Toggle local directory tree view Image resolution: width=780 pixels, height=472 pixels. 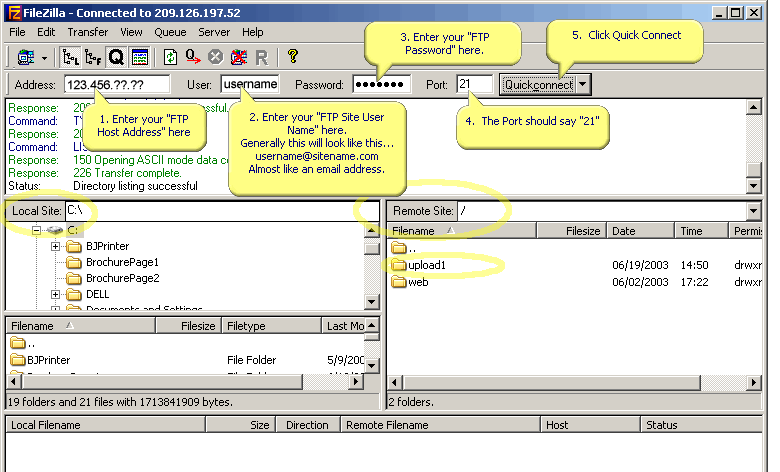point(70,58)
